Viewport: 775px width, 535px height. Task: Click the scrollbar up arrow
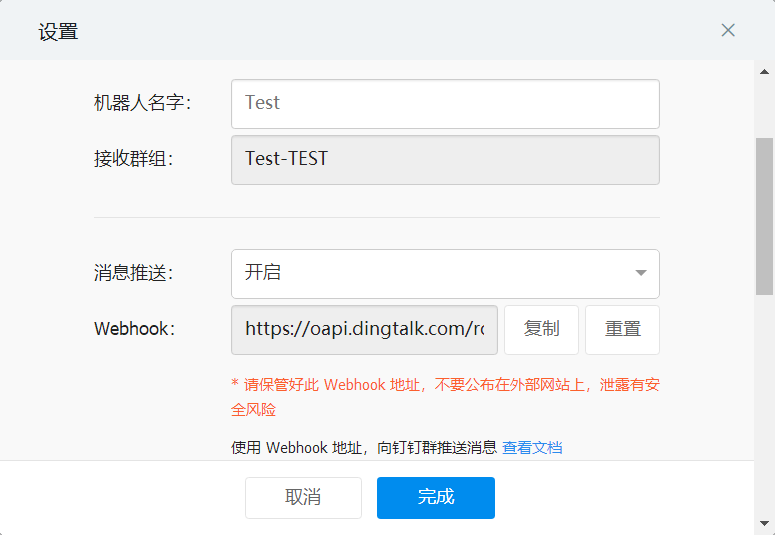coord(764,70)
